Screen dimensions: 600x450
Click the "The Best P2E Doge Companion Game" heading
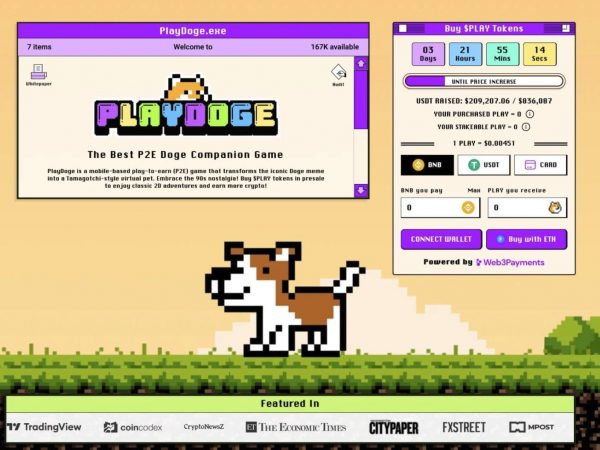click(x=186, y=155)
